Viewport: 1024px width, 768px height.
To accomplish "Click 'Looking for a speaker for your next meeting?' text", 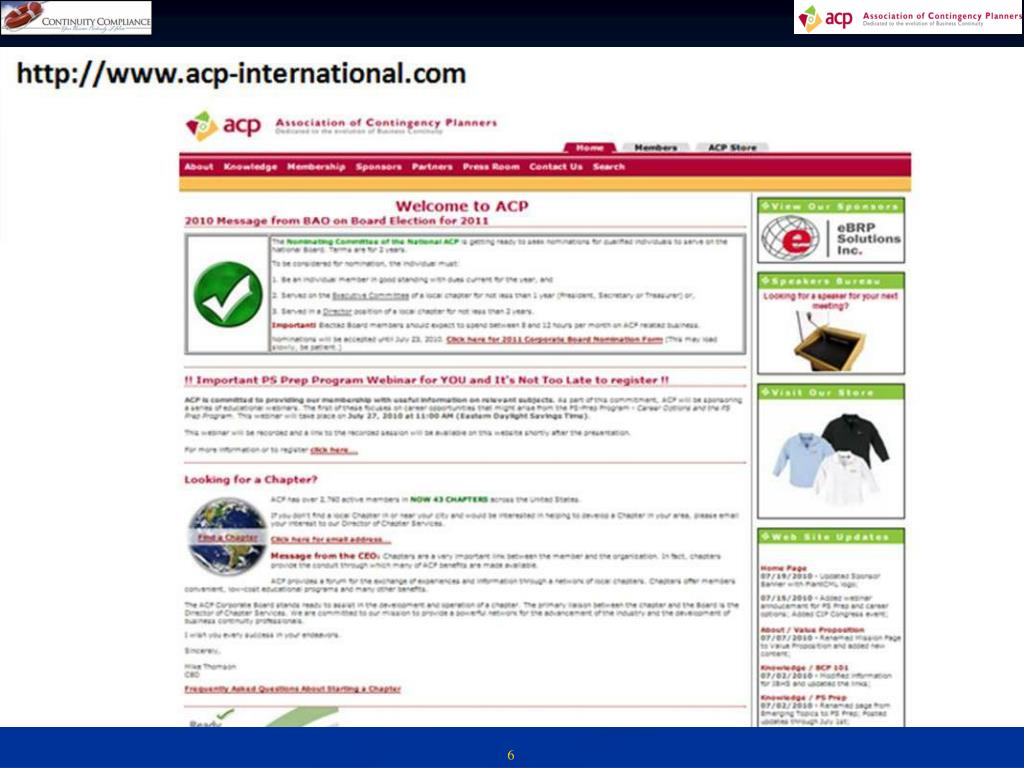I will (x=830, y=300).
